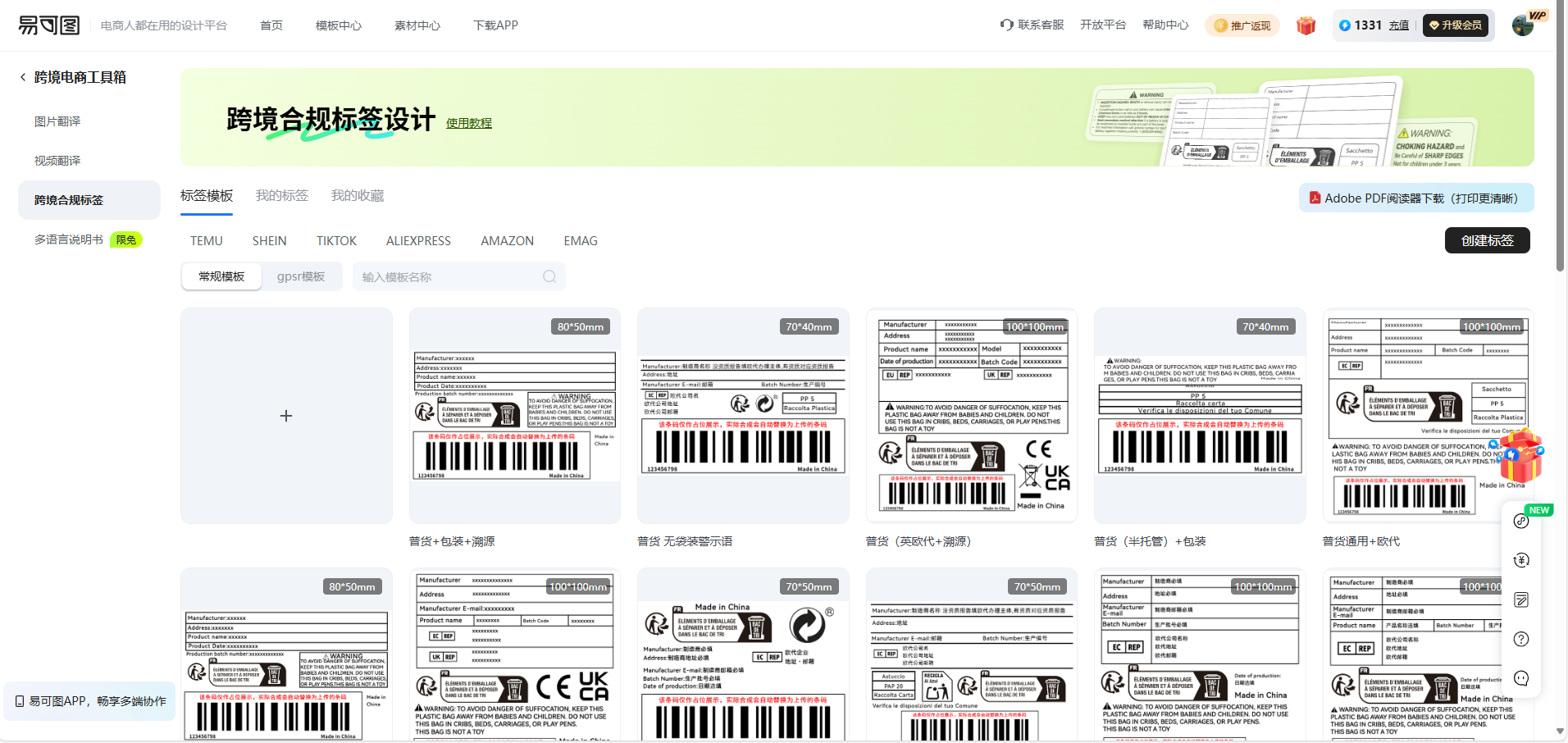
Task: Switch to the 我的标签 tab
Action: pos(282,195)
